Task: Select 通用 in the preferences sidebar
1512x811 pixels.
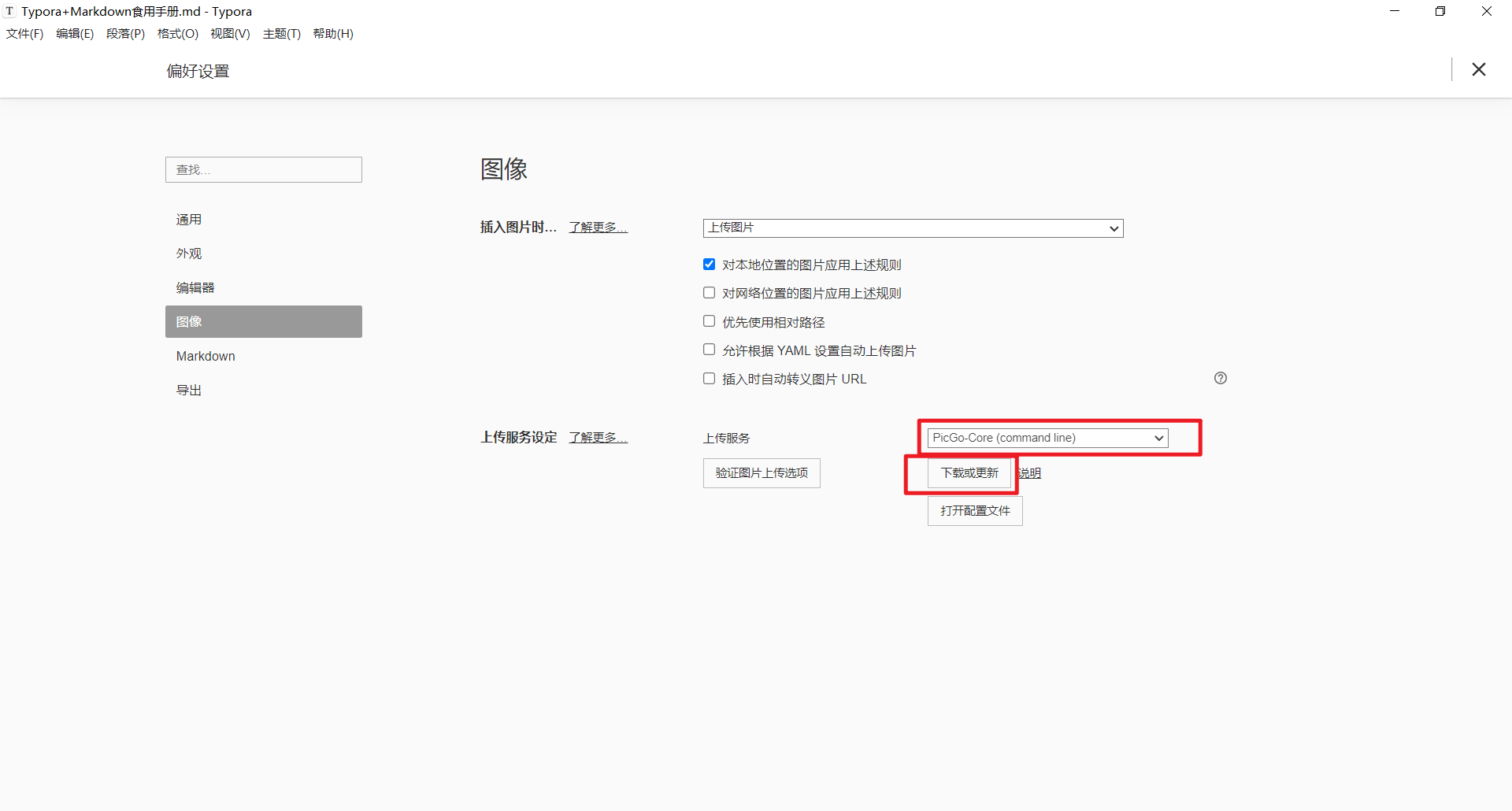Action: [264, 220]
